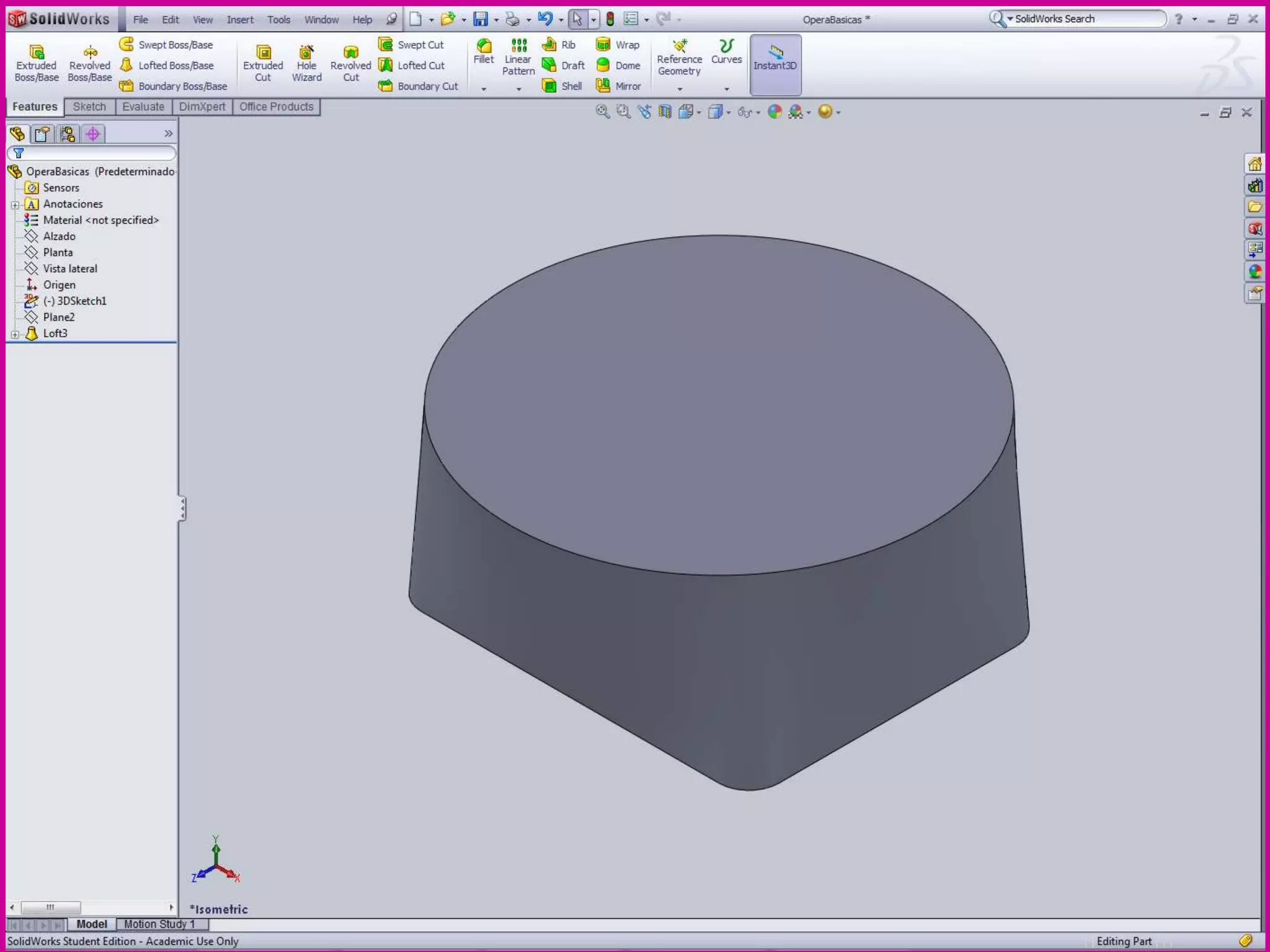
Task: Select Plane2 in the feature tree
Action: pyautogui.click(x=58, y=317)
